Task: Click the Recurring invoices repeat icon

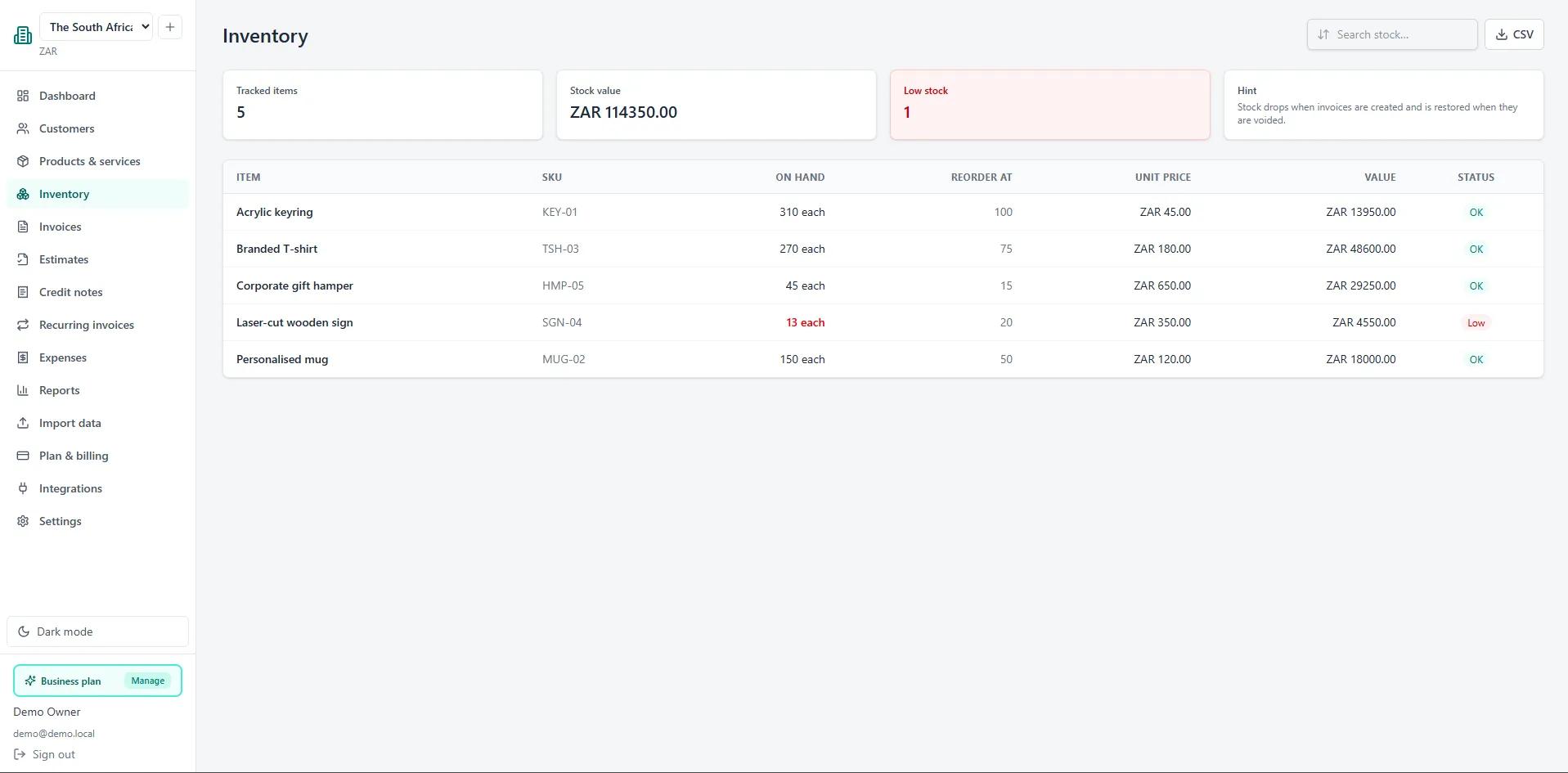Action: point(23,325)
